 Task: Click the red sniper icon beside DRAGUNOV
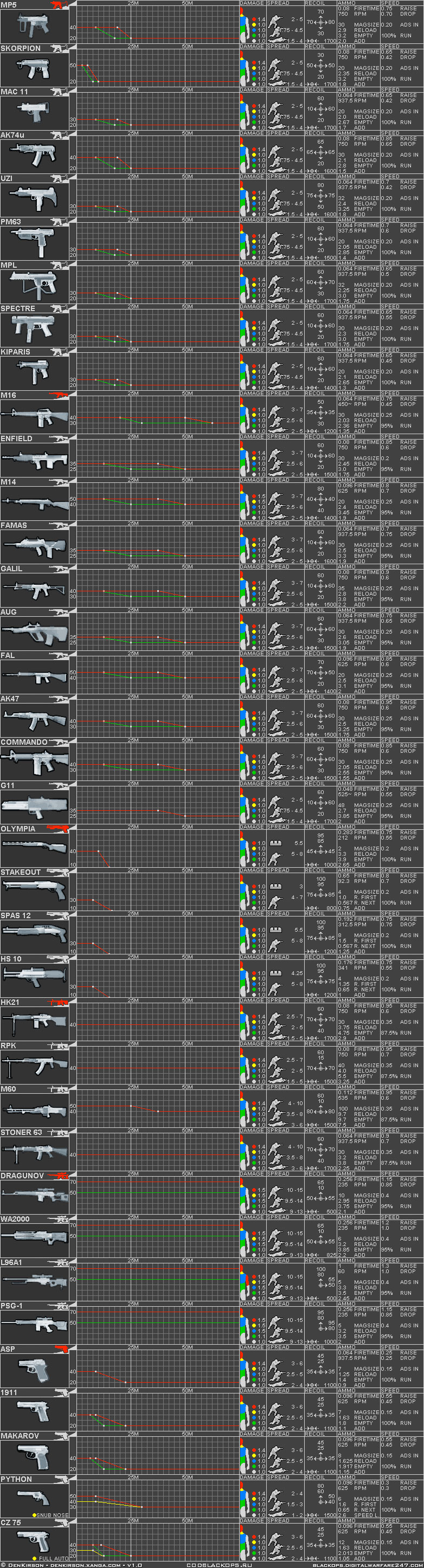coord(59,1176)
